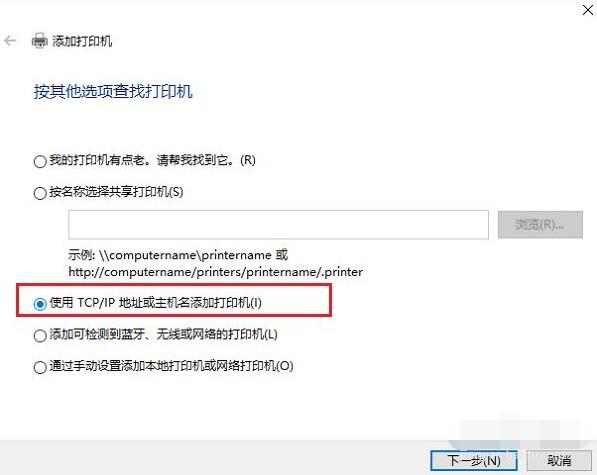Click label text 我的打印机有点老。请帮我找到它。(R)

pos(152,160)
